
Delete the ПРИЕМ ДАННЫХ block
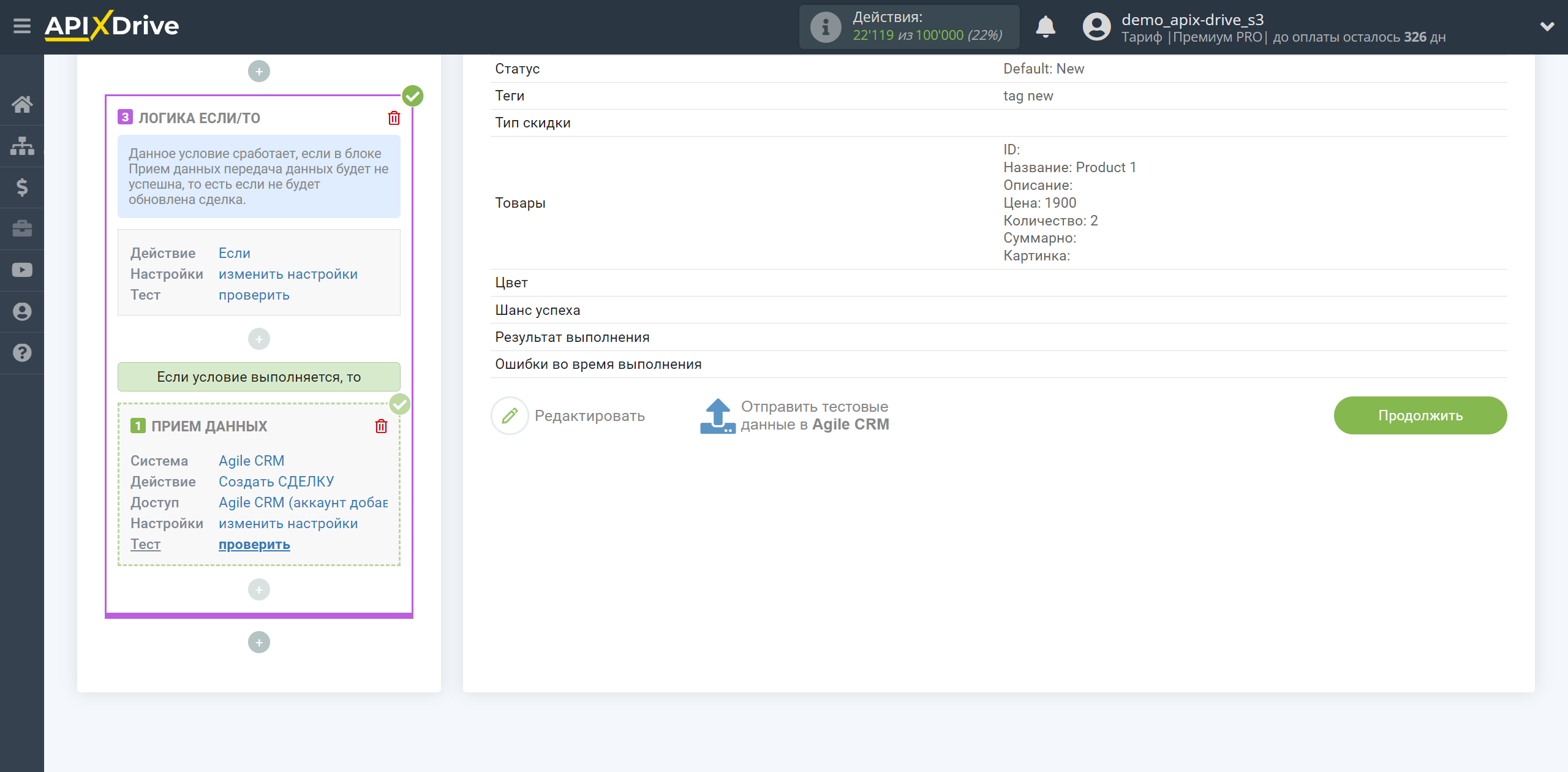[381, 426]
